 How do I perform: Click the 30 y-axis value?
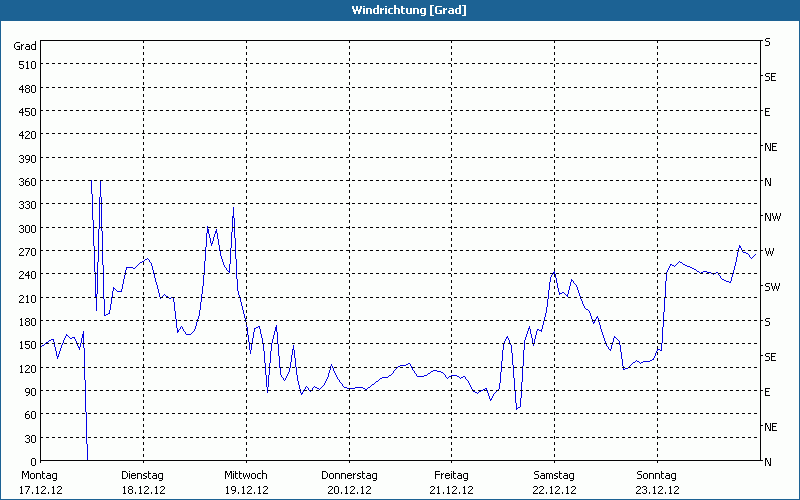pos(31,439)
